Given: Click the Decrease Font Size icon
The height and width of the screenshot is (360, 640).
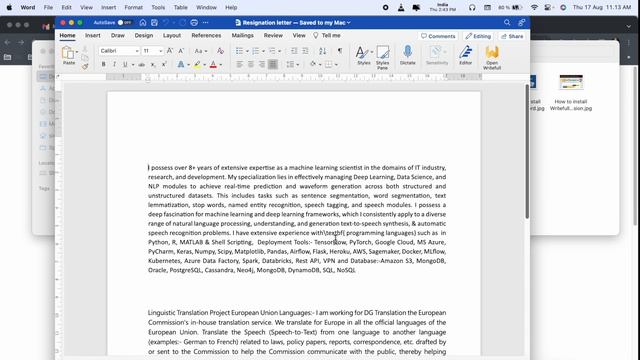Looking at the screenshot, I should 181,51.
